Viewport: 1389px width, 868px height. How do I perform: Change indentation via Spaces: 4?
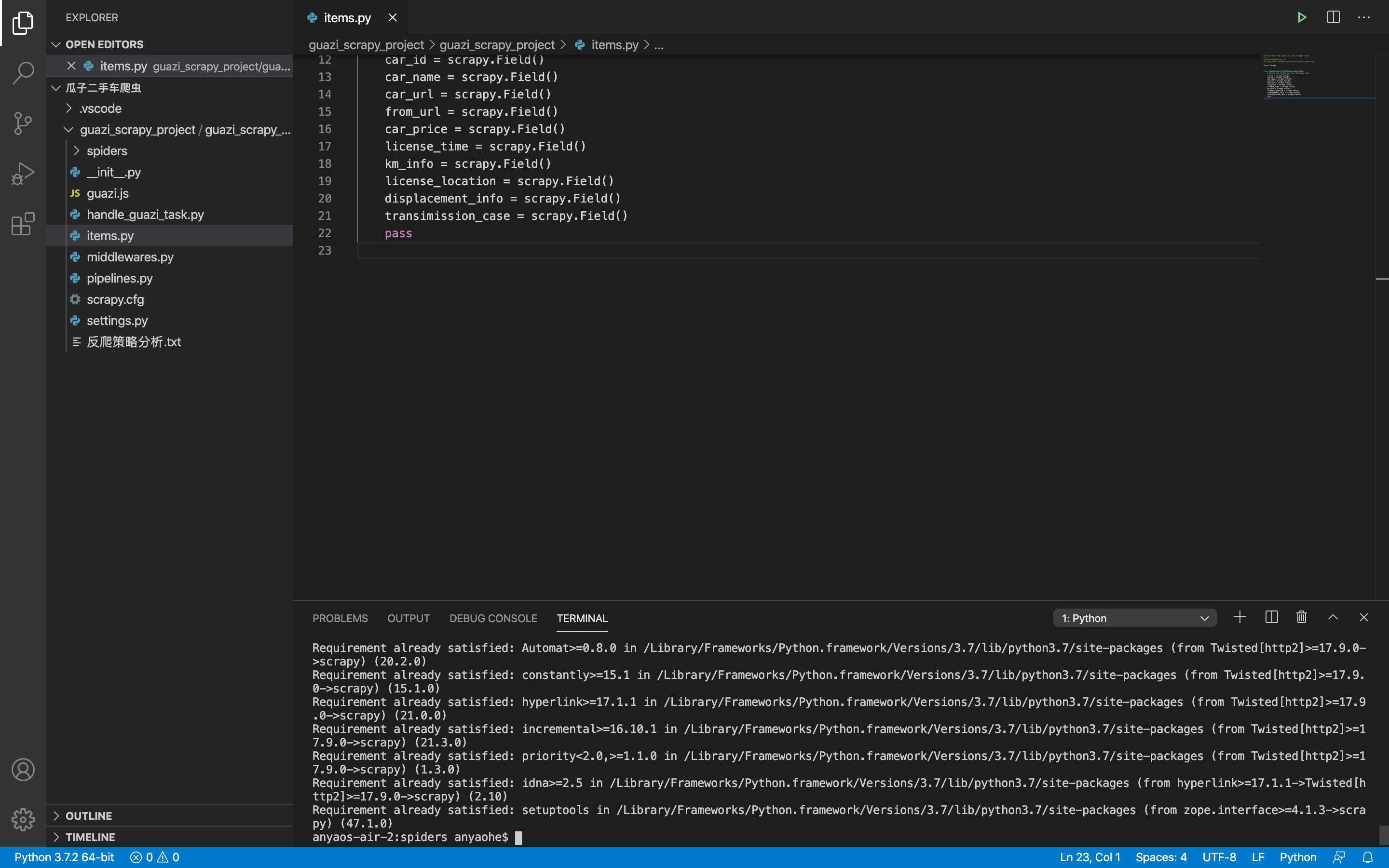pyautogui.click(x=1161, y=857)
